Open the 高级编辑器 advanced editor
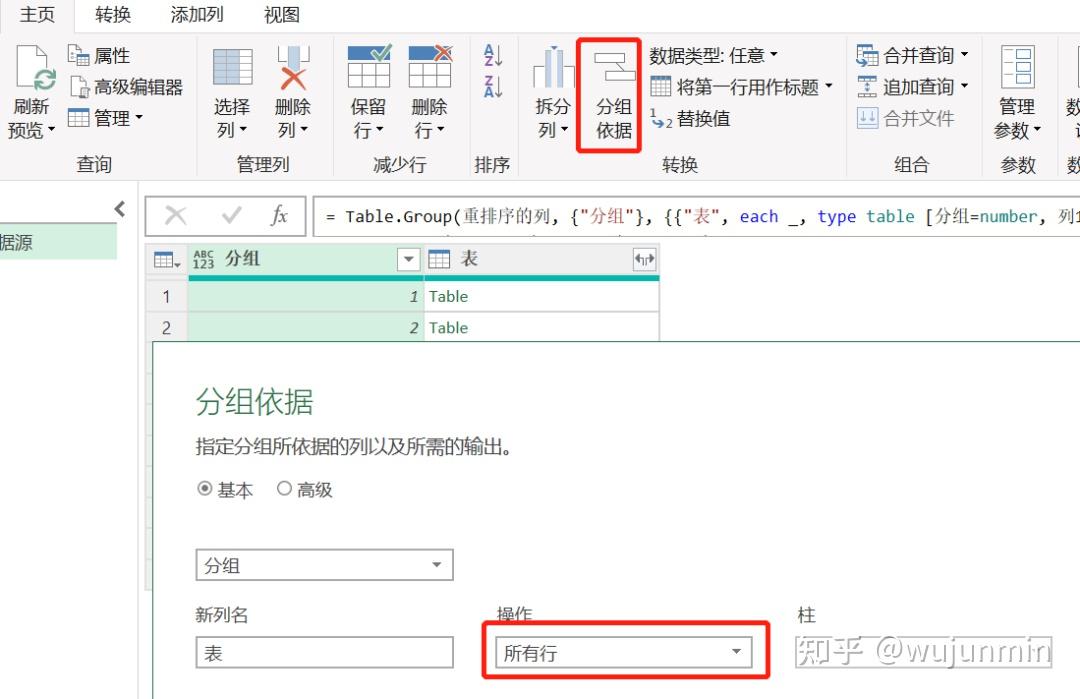Viewport: 1080px width, 699px height. [126, 87]
